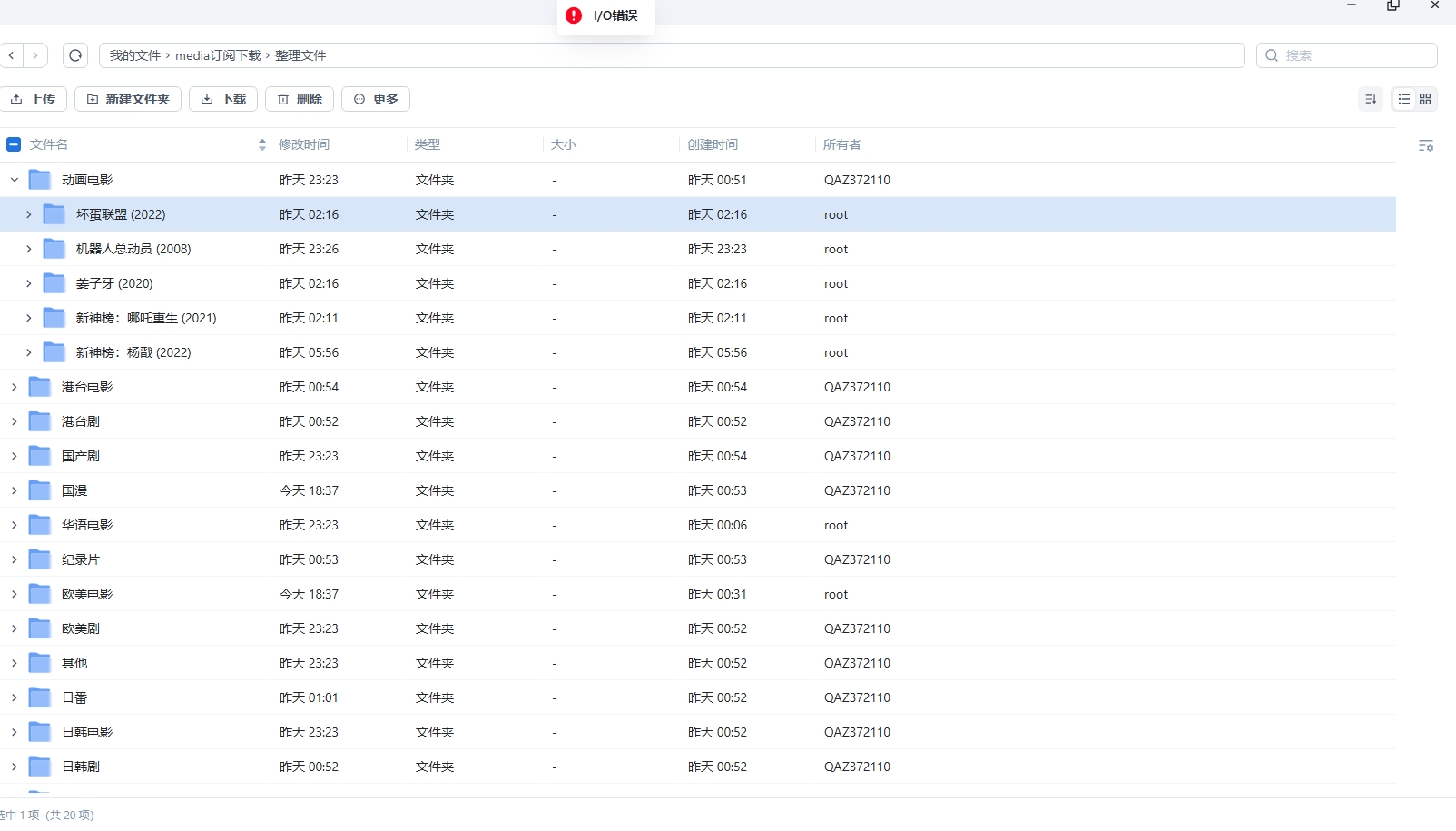Select the 欧美电影 folder icon
The image size is (1456, 831).
coord(40,594)
